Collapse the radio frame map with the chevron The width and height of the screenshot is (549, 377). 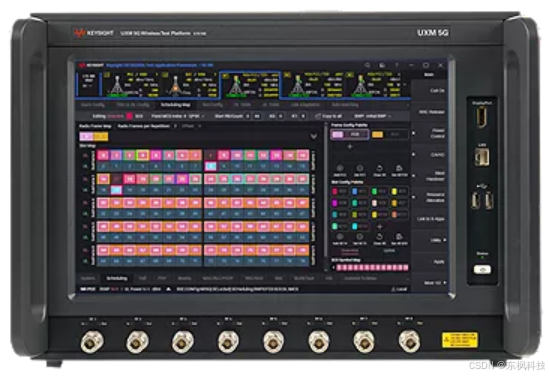pyautogui.click(x=314, y=136)
